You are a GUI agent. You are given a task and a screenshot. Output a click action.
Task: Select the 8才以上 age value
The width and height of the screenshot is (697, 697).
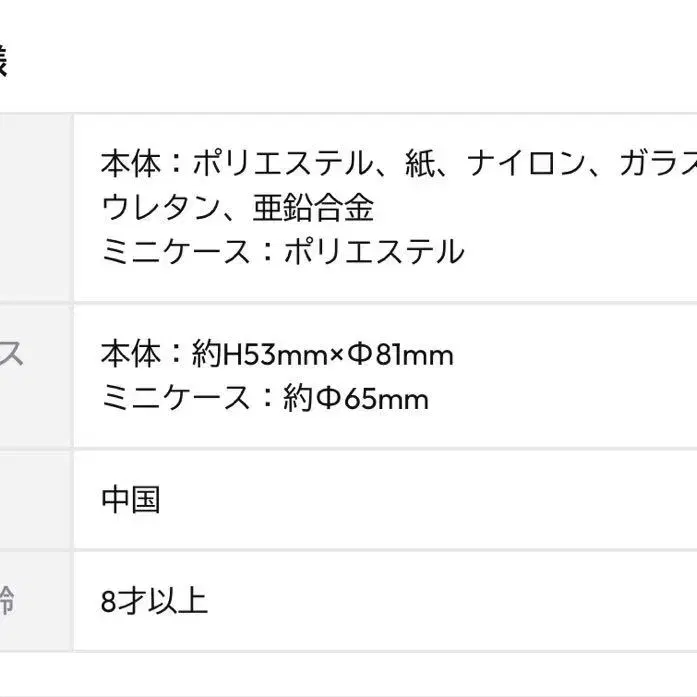tap(154, 601)
